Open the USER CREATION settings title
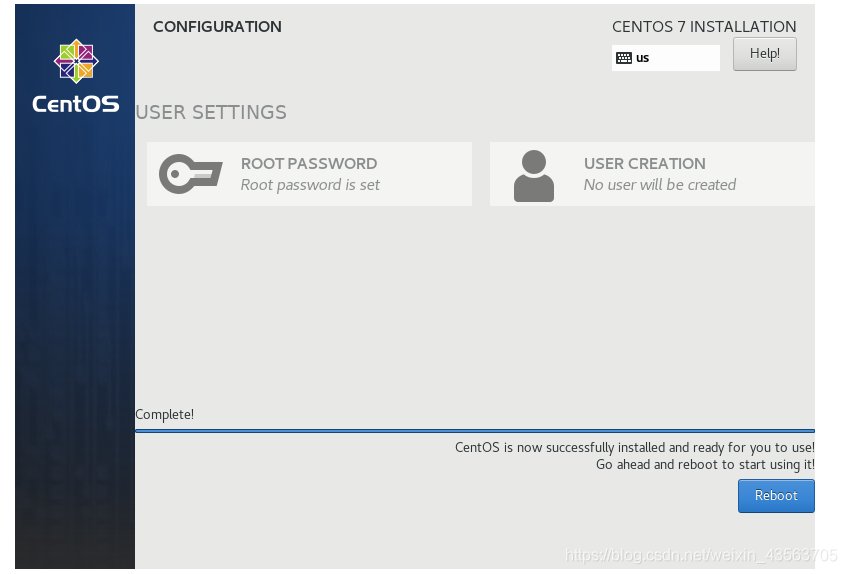 click(x=644, y=163)
